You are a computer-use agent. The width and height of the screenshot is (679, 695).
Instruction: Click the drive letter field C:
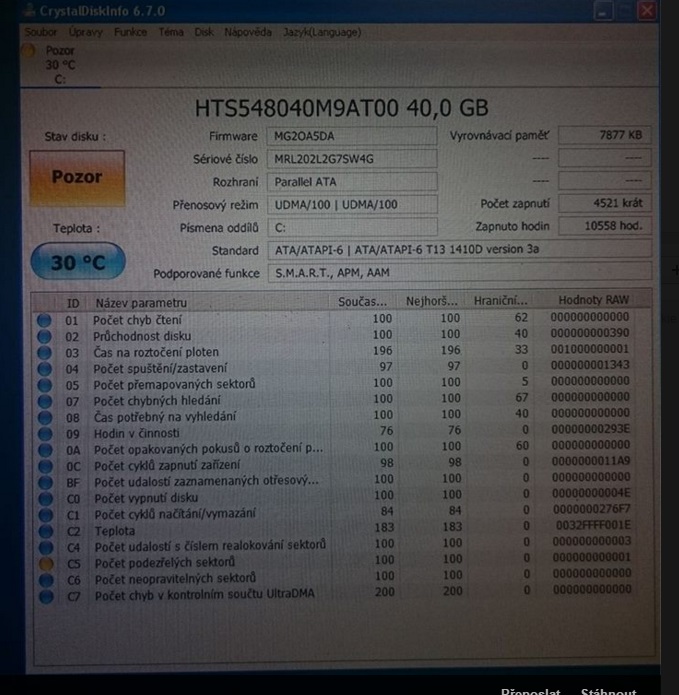352,227
